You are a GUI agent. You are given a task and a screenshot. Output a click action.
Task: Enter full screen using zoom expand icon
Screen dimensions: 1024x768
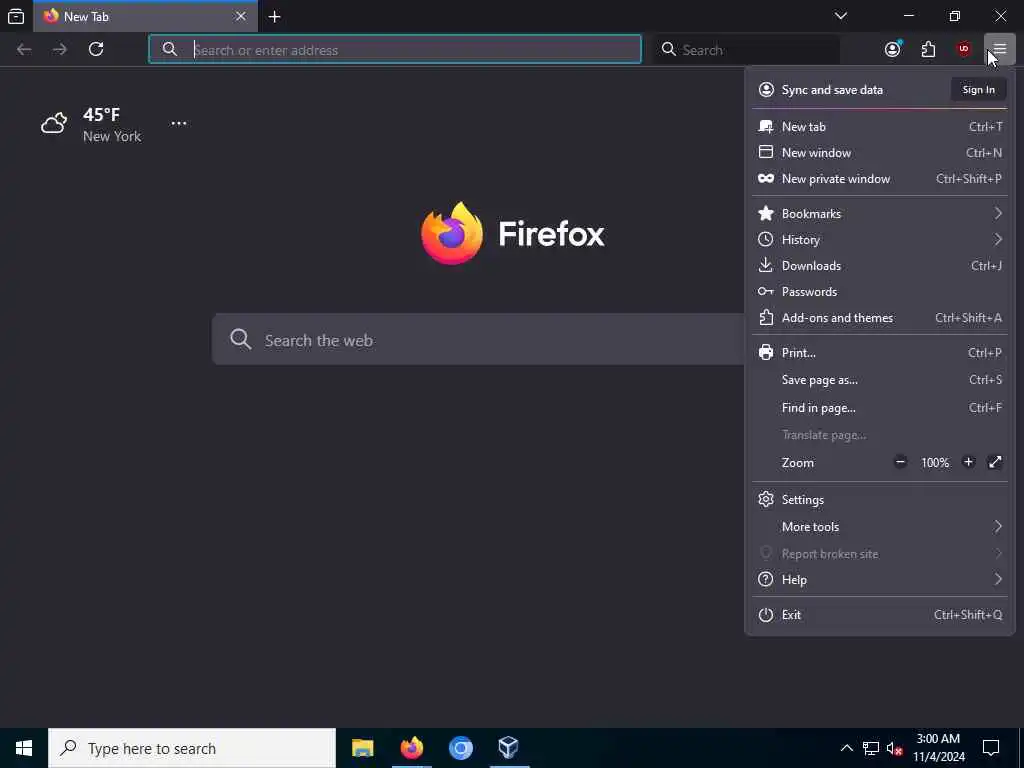coord(995,462)
